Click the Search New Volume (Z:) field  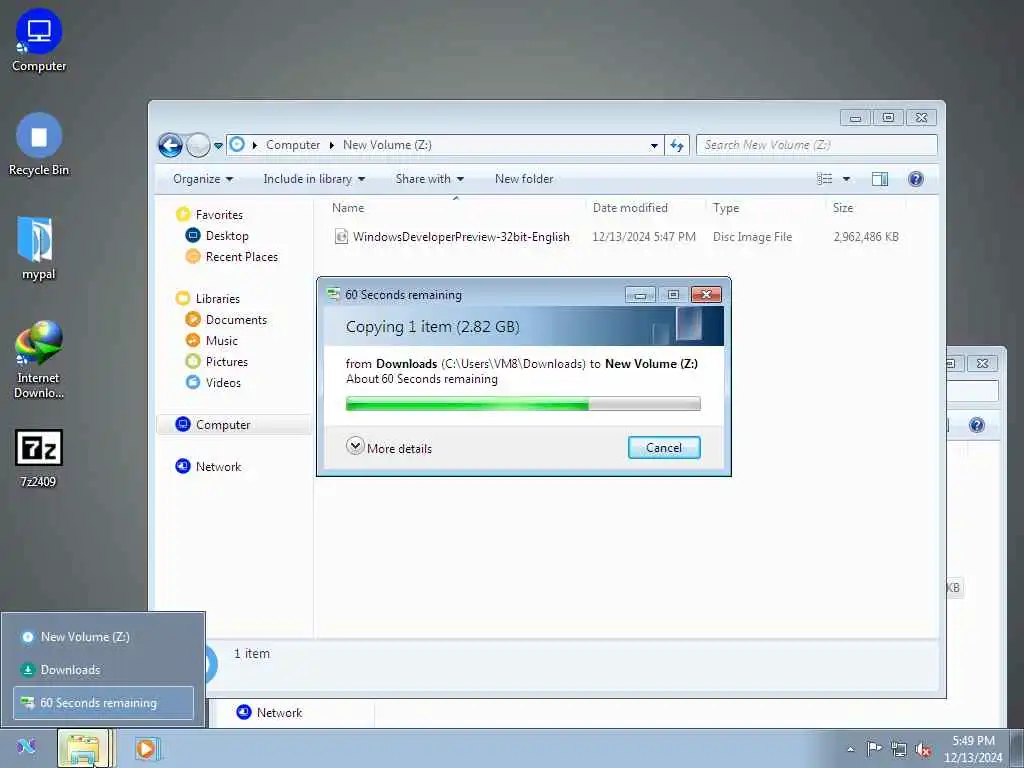pyautogui.click(x=816, y=145)
